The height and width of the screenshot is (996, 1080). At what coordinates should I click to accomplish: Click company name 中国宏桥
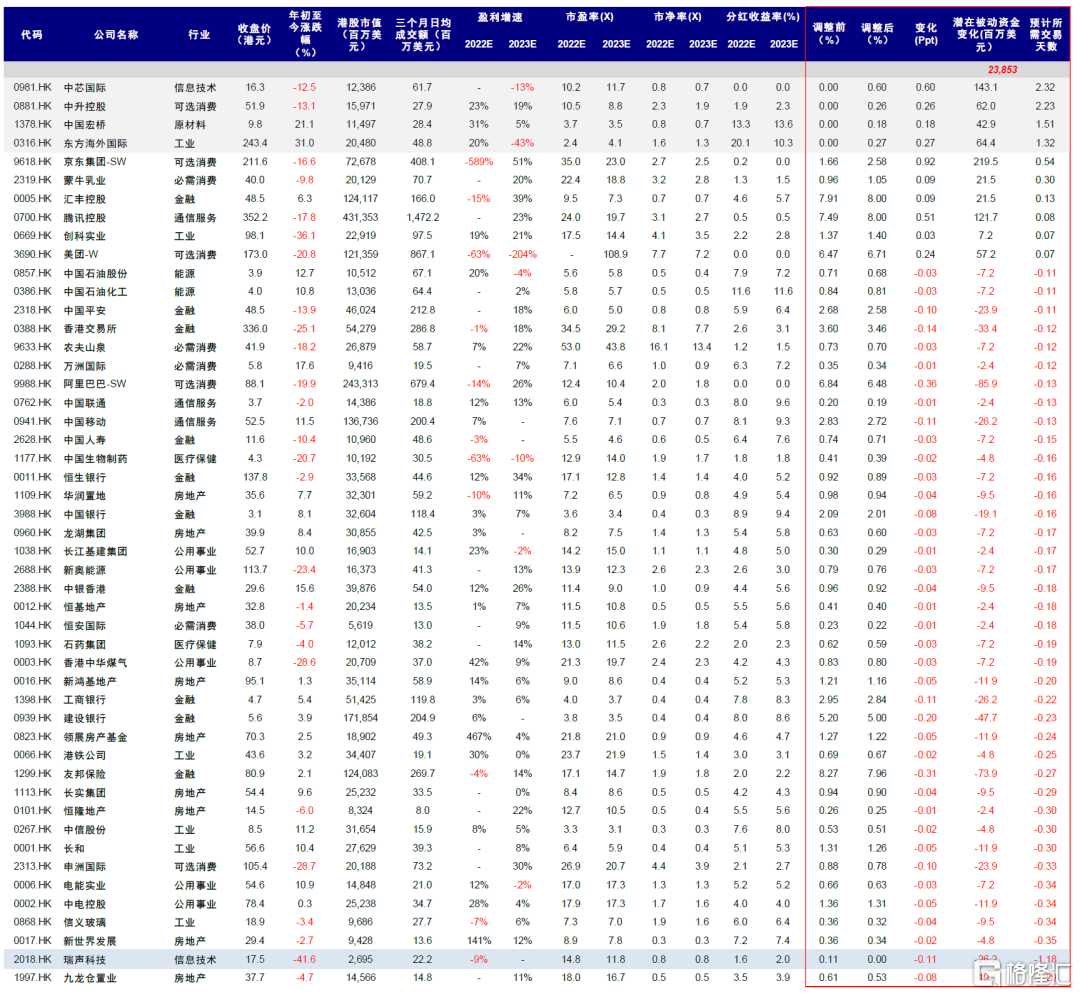(85, 125)
